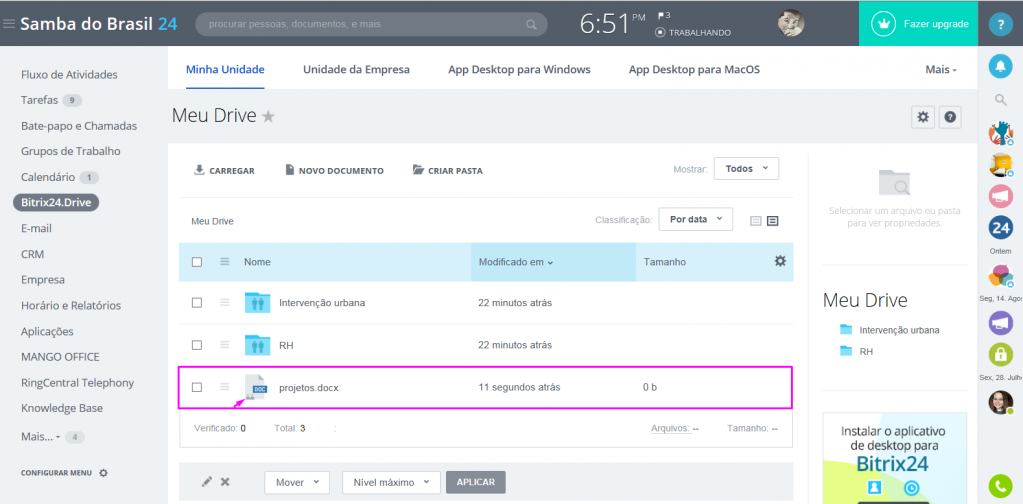
Task: Sort the table by Nome column
Action: click(x=257, y=262)
